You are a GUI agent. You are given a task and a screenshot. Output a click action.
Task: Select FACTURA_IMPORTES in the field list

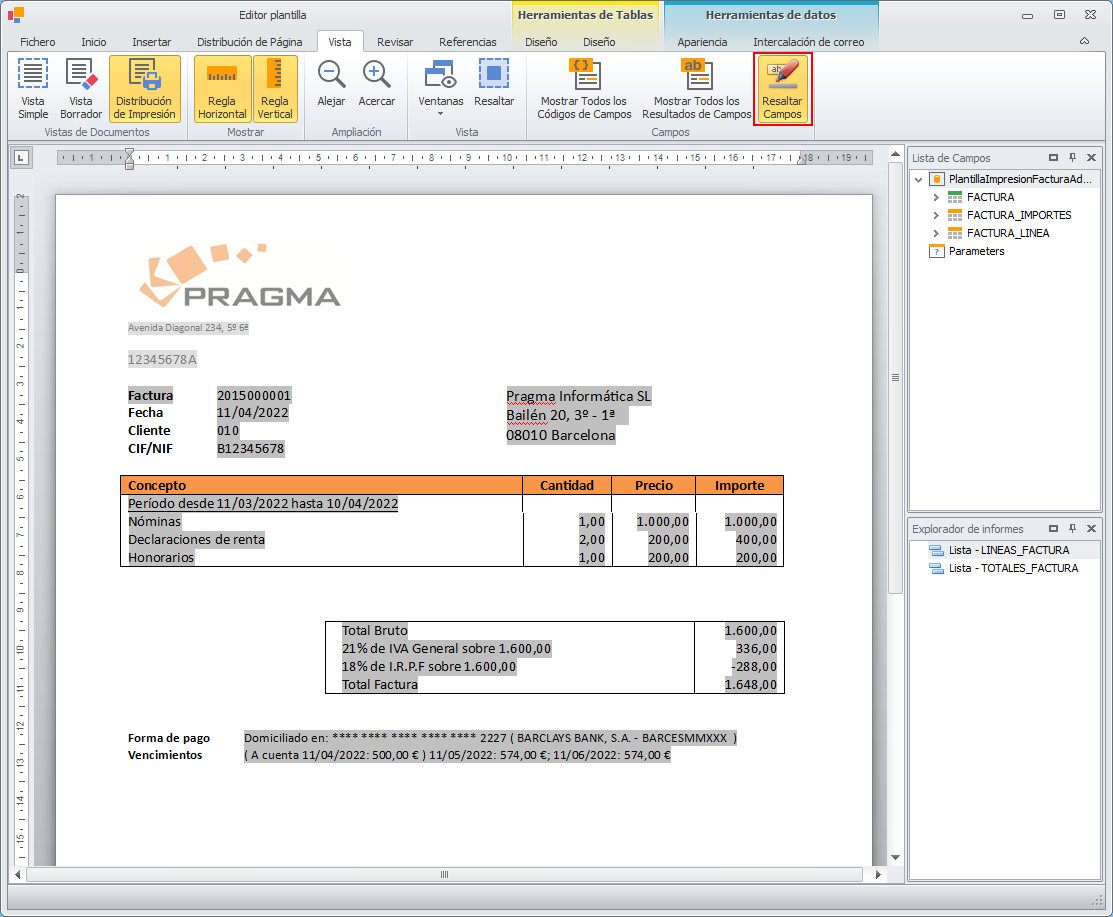point(1019,215)
